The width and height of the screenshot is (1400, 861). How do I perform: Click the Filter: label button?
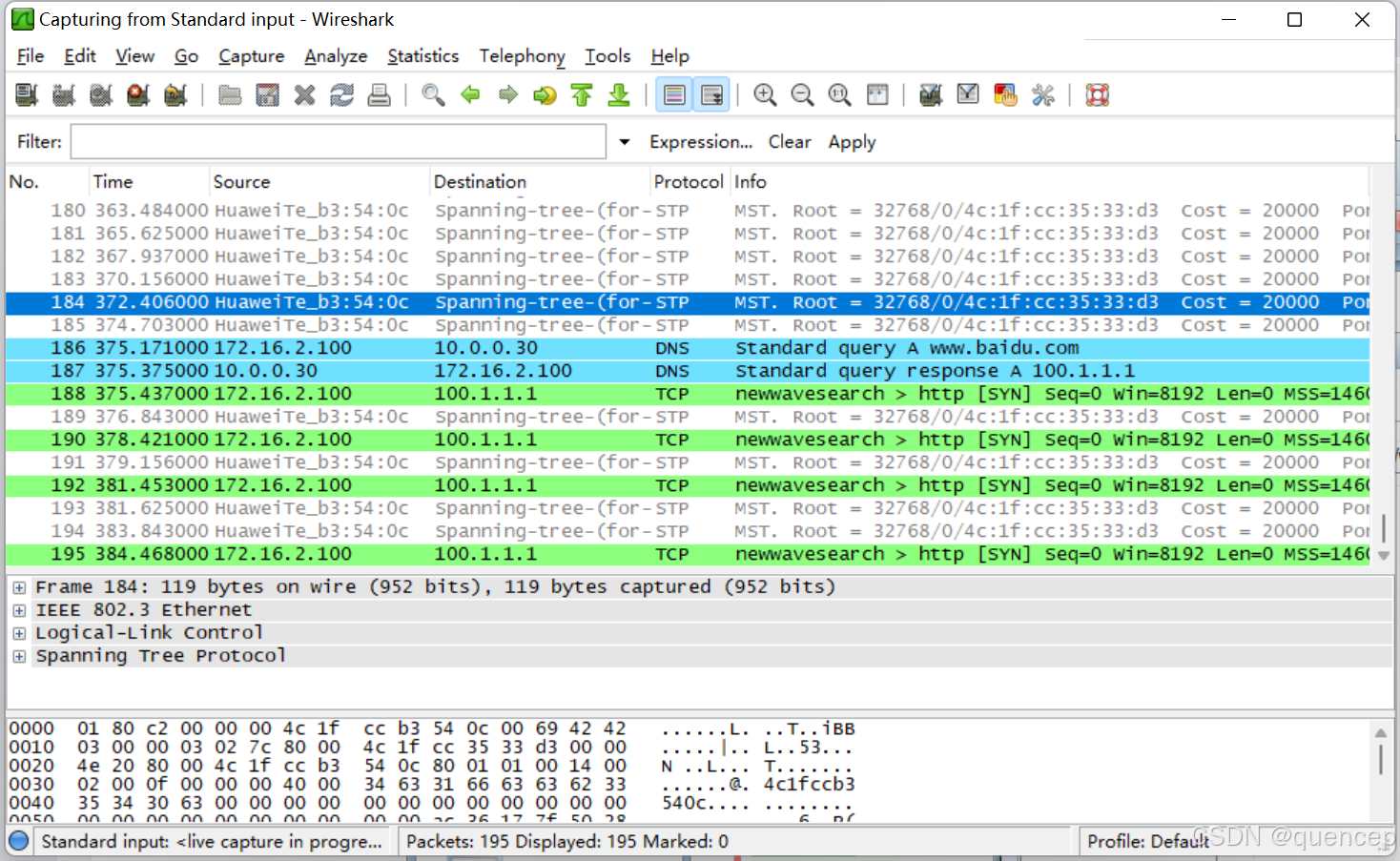39,141
